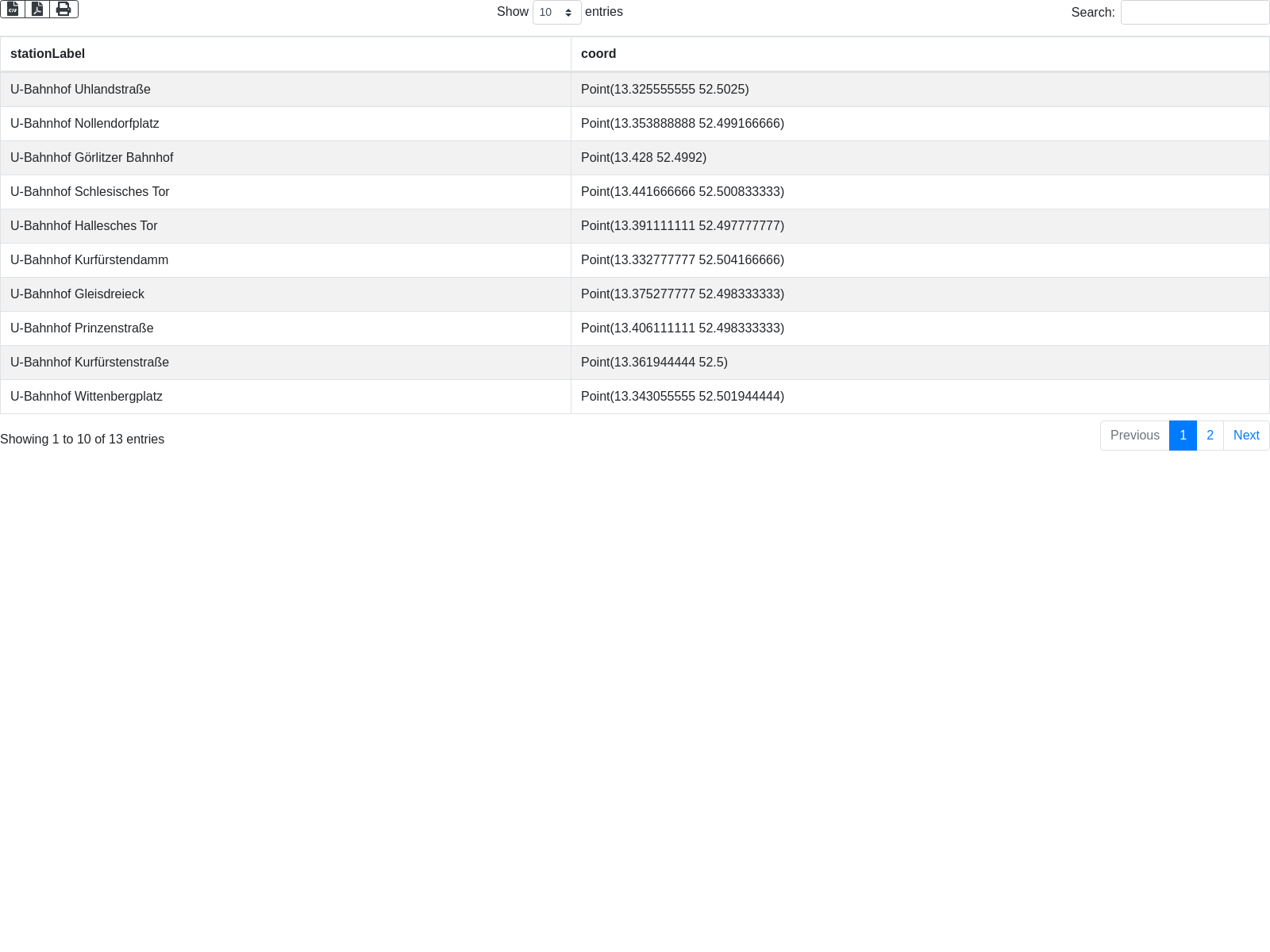This screenshot has height=952, width=1270.
Task: Sort by coord column header
Action: click(598, 54)
